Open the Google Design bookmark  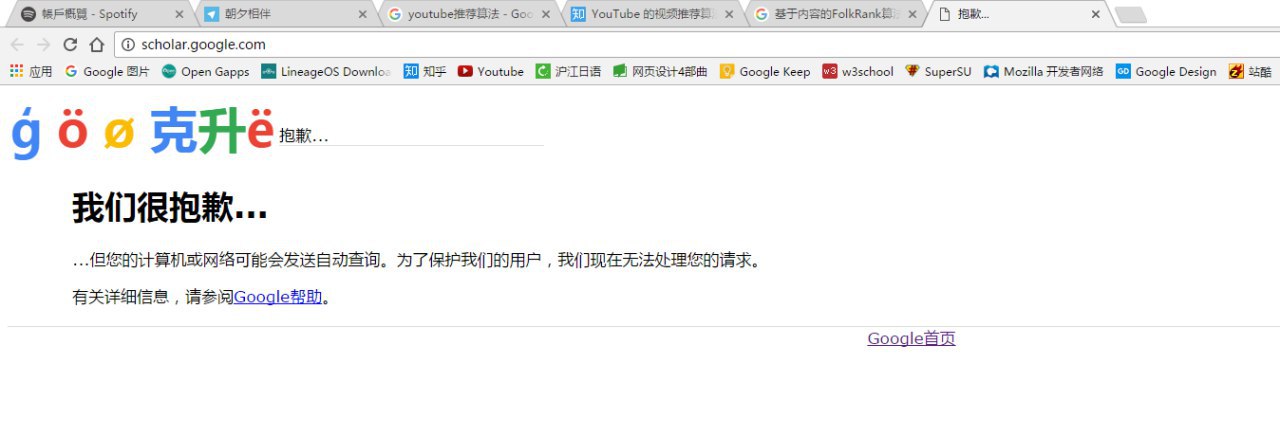pyautogui.click(x=1166, y=71)
